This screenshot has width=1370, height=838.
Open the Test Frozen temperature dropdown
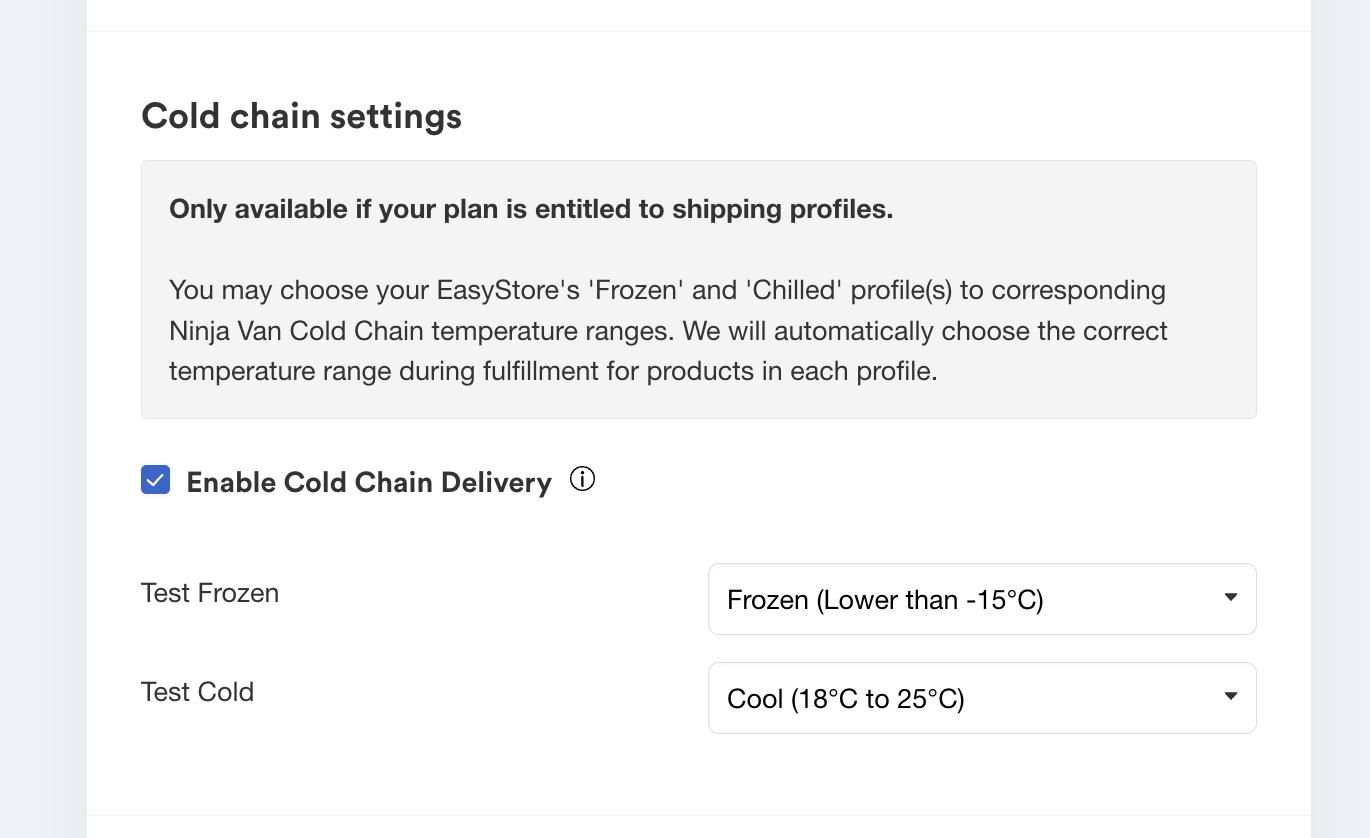coord(982,599)
